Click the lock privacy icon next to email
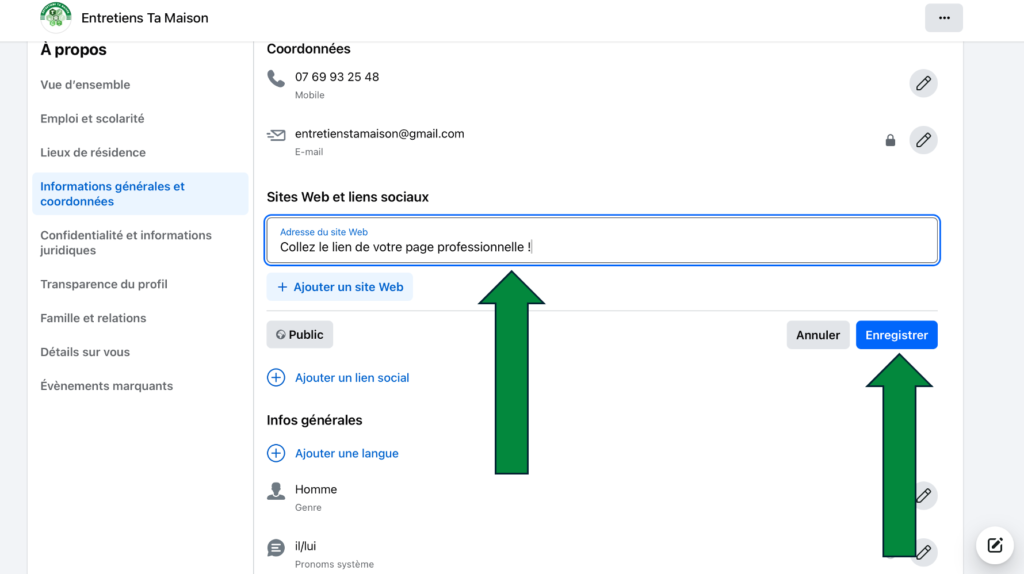 tap(890, 141)
